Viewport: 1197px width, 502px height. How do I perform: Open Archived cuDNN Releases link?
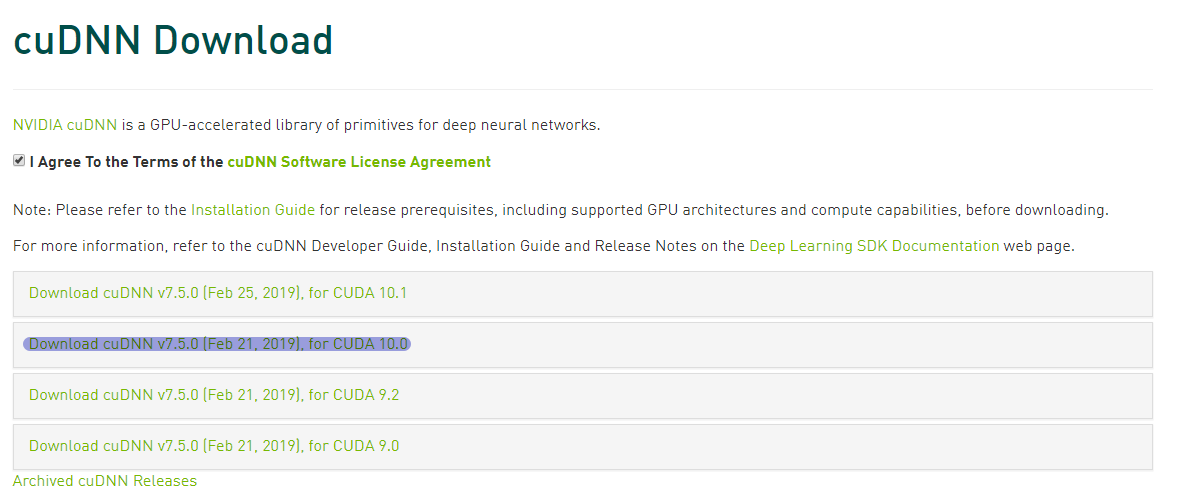105,481
